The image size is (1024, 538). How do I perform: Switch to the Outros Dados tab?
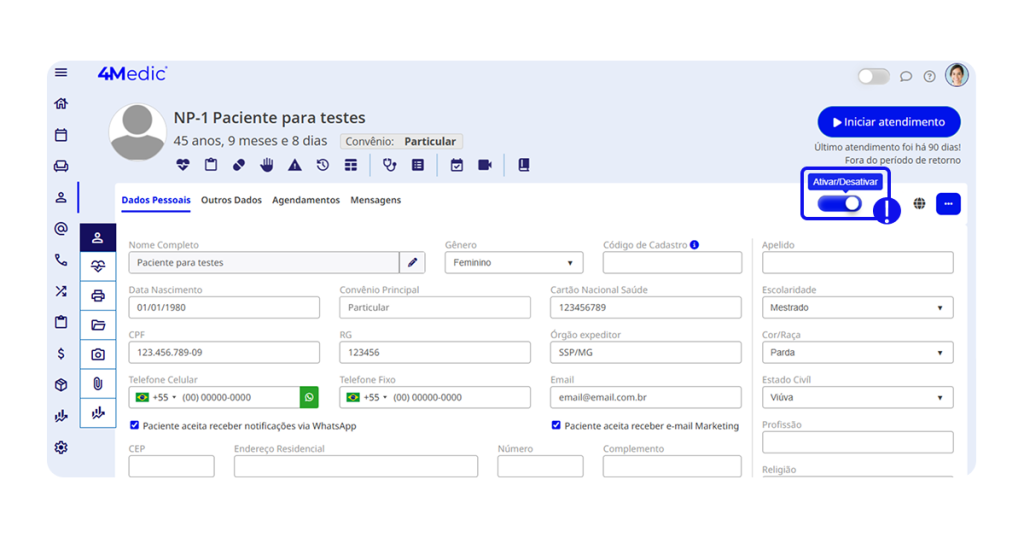point(231,200)
